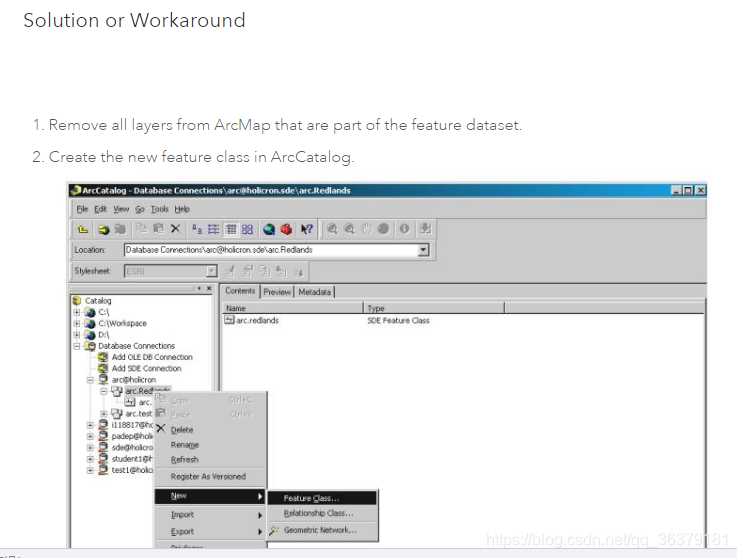
Task: Expand the D:\ tree node
Action: pyautogui.click(x=77, y=335)
